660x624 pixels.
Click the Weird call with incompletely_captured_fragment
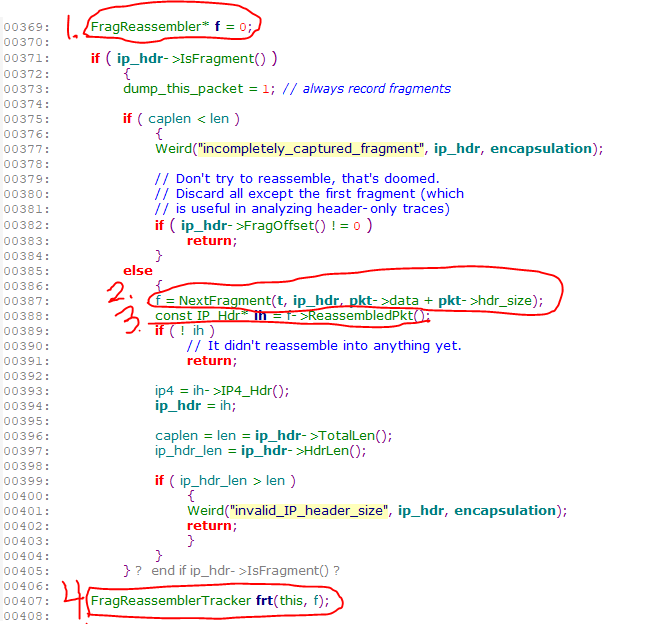[175, 148]
